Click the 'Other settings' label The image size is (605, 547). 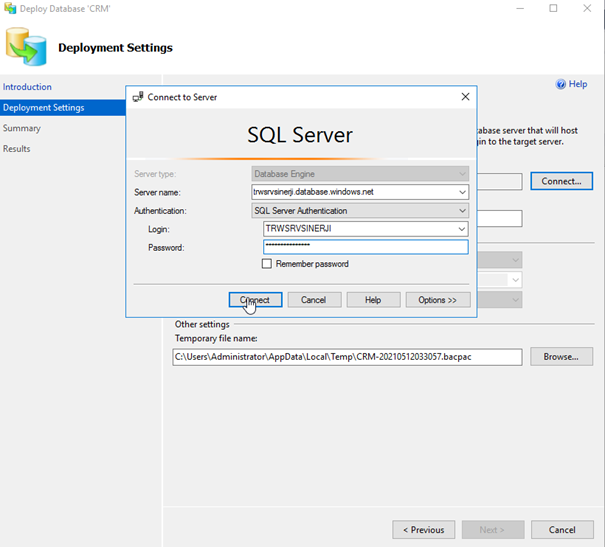point(202,324)
